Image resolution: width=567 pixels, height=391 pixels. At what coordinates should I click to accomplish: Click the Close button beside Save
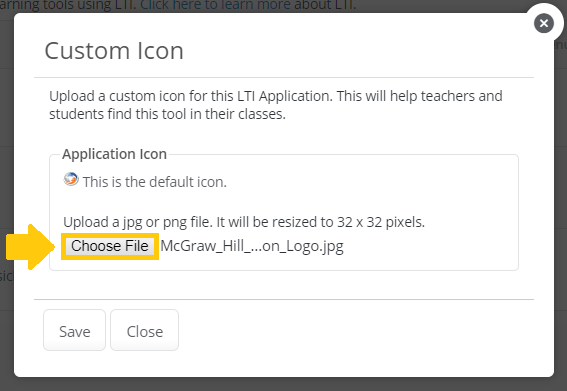(x=144, y=330)
